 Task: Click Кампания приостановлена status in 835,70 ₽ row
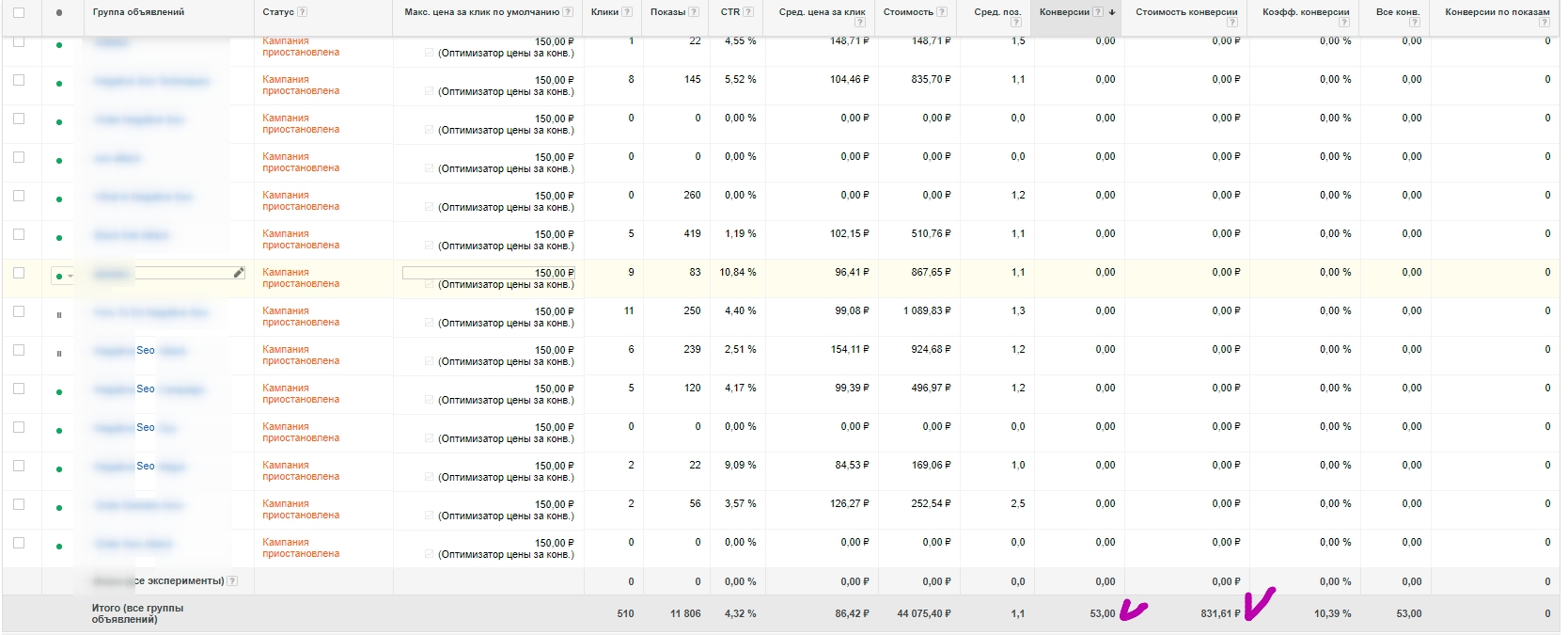click(301, 86)
